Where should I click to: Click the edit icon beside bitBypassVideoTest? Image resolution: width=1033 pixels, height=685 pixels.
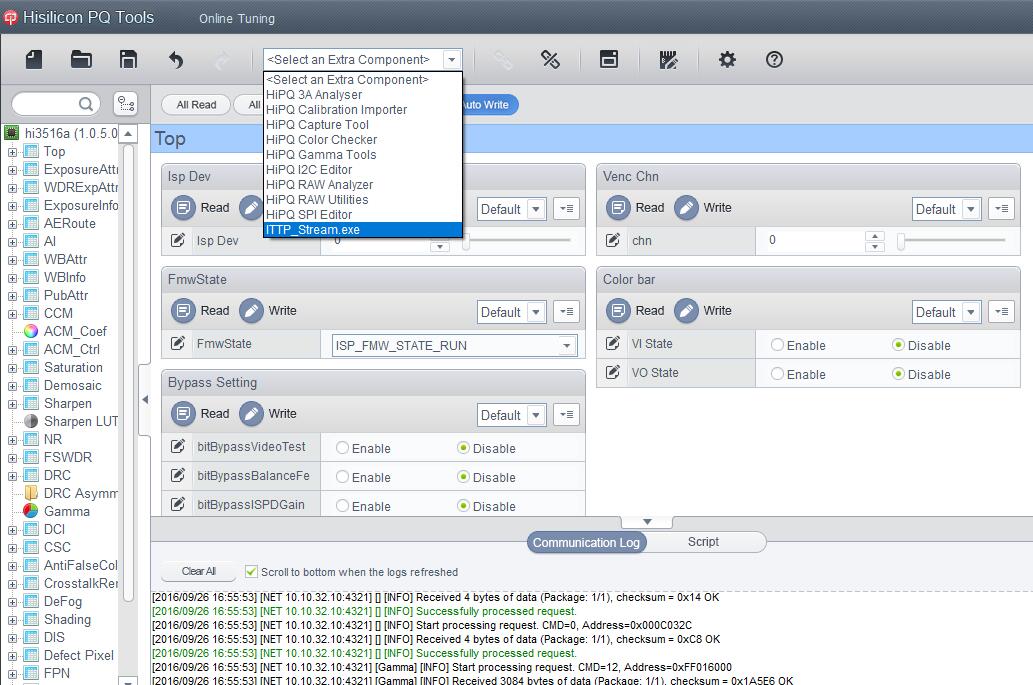coord(178,446)
